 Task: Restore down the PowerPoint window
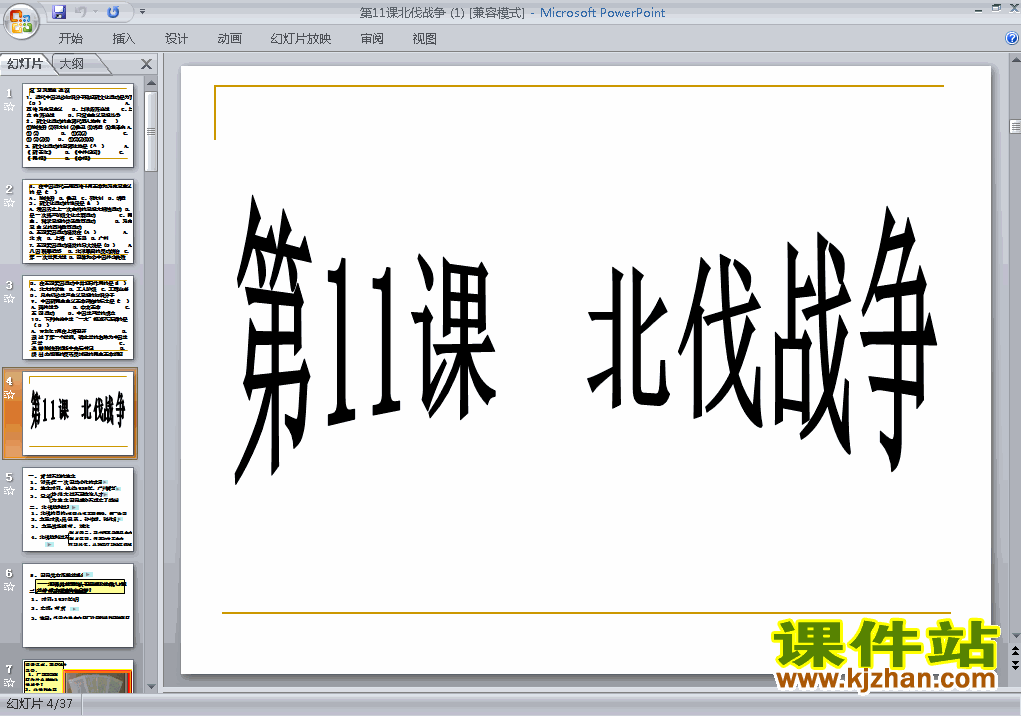click(x=996, y=8)
